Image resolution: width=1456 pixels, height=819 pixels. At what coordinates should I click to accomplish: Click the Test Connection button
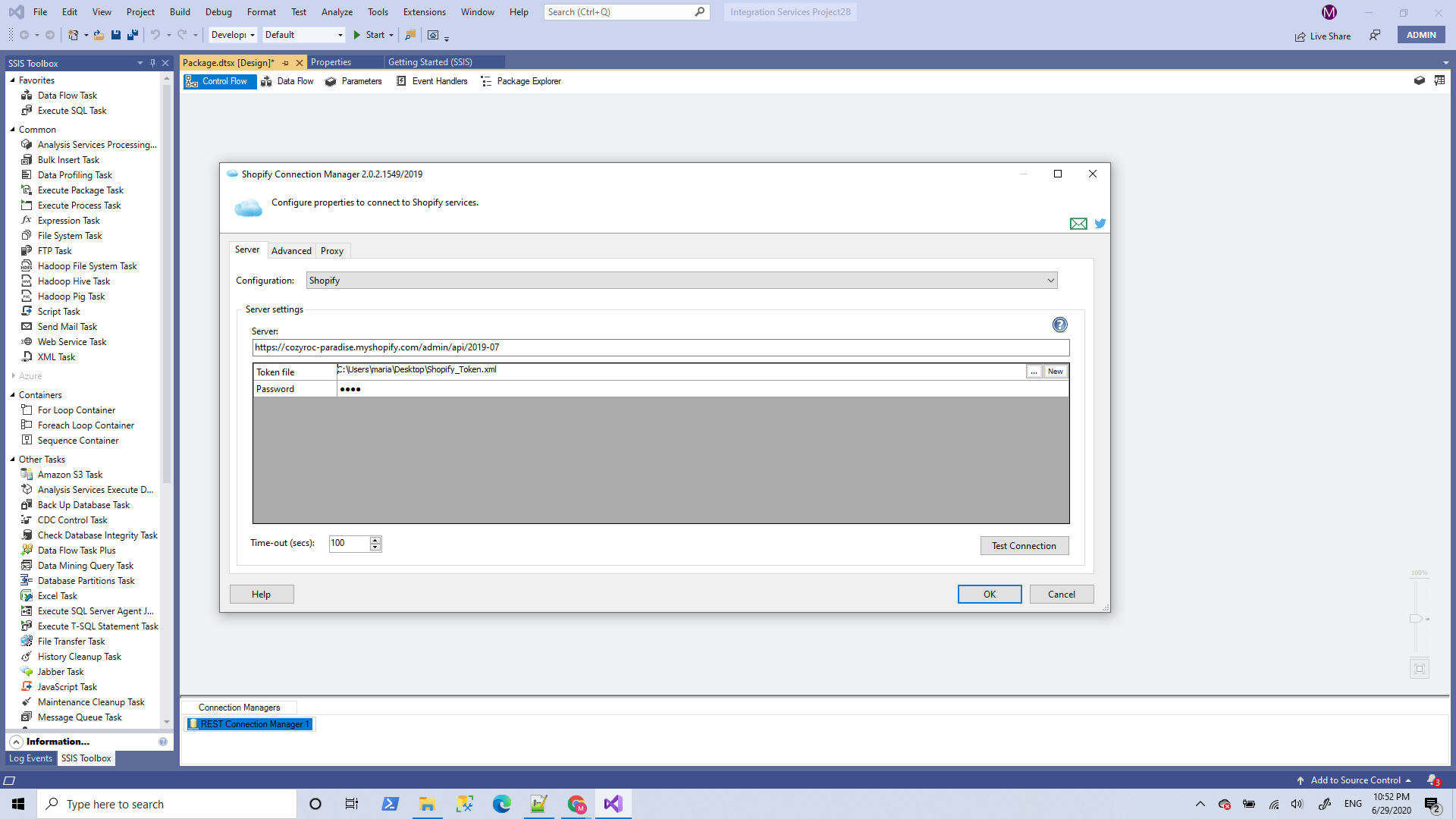coord(1024,546)
